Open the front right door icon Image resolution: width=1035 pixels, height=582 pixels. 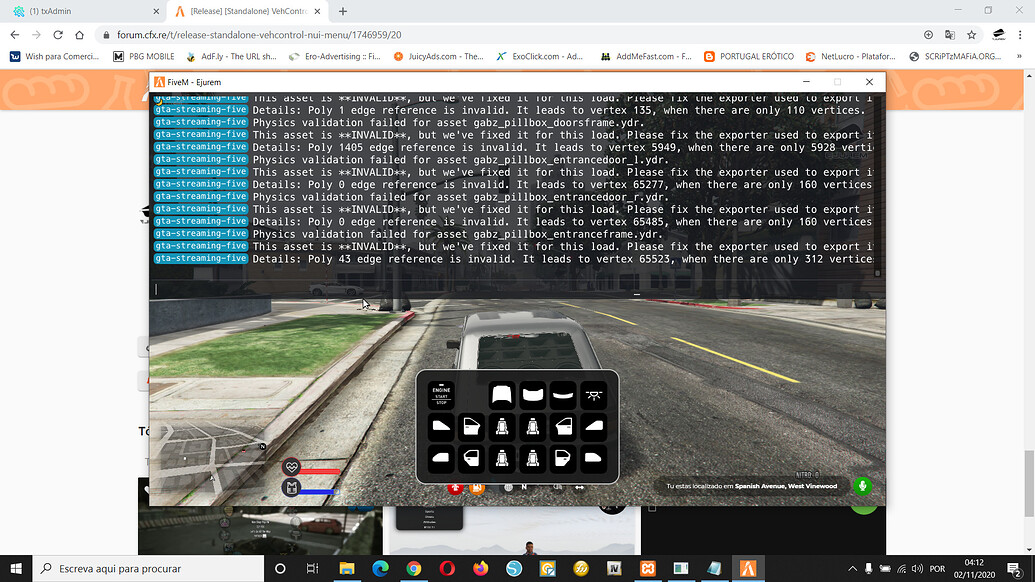tap(563, 426)
